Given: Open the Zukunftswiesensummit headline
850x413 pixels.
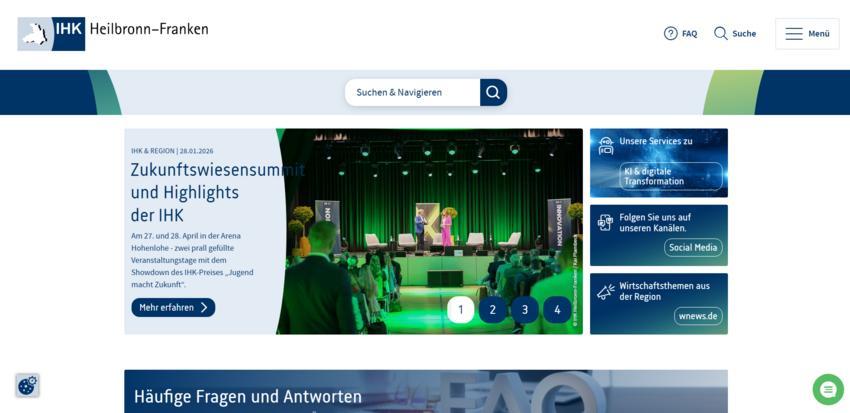Looking at the screenshot, I should click(x=217, y=192).
